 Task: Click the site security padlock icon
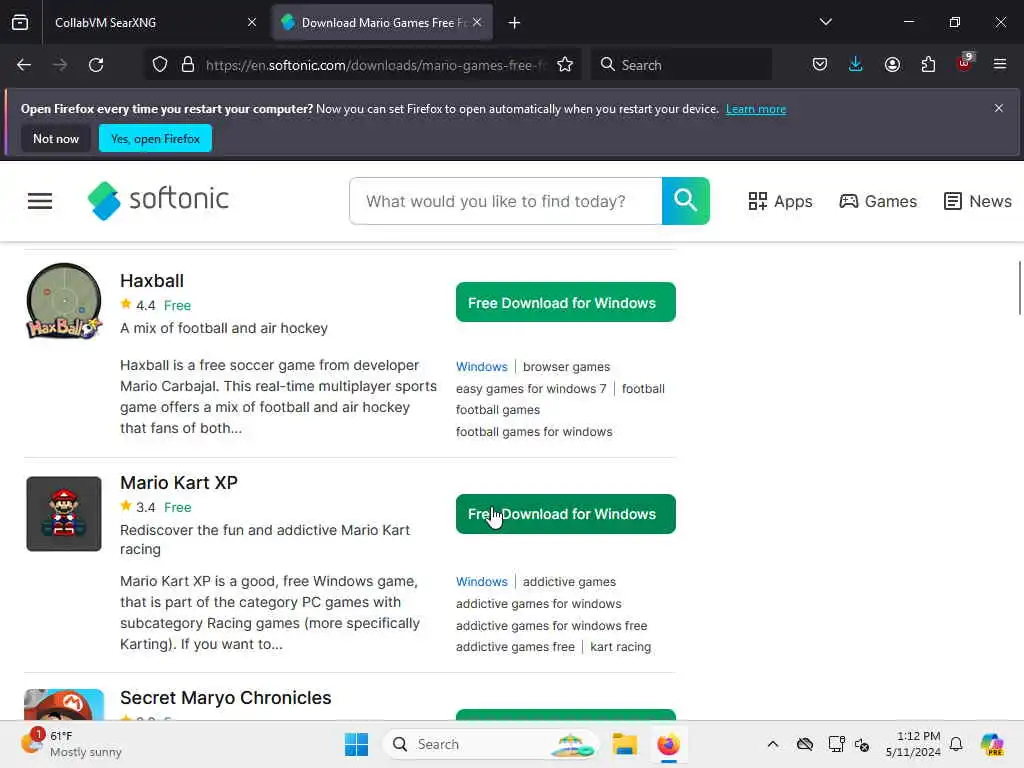pos(188,65)
